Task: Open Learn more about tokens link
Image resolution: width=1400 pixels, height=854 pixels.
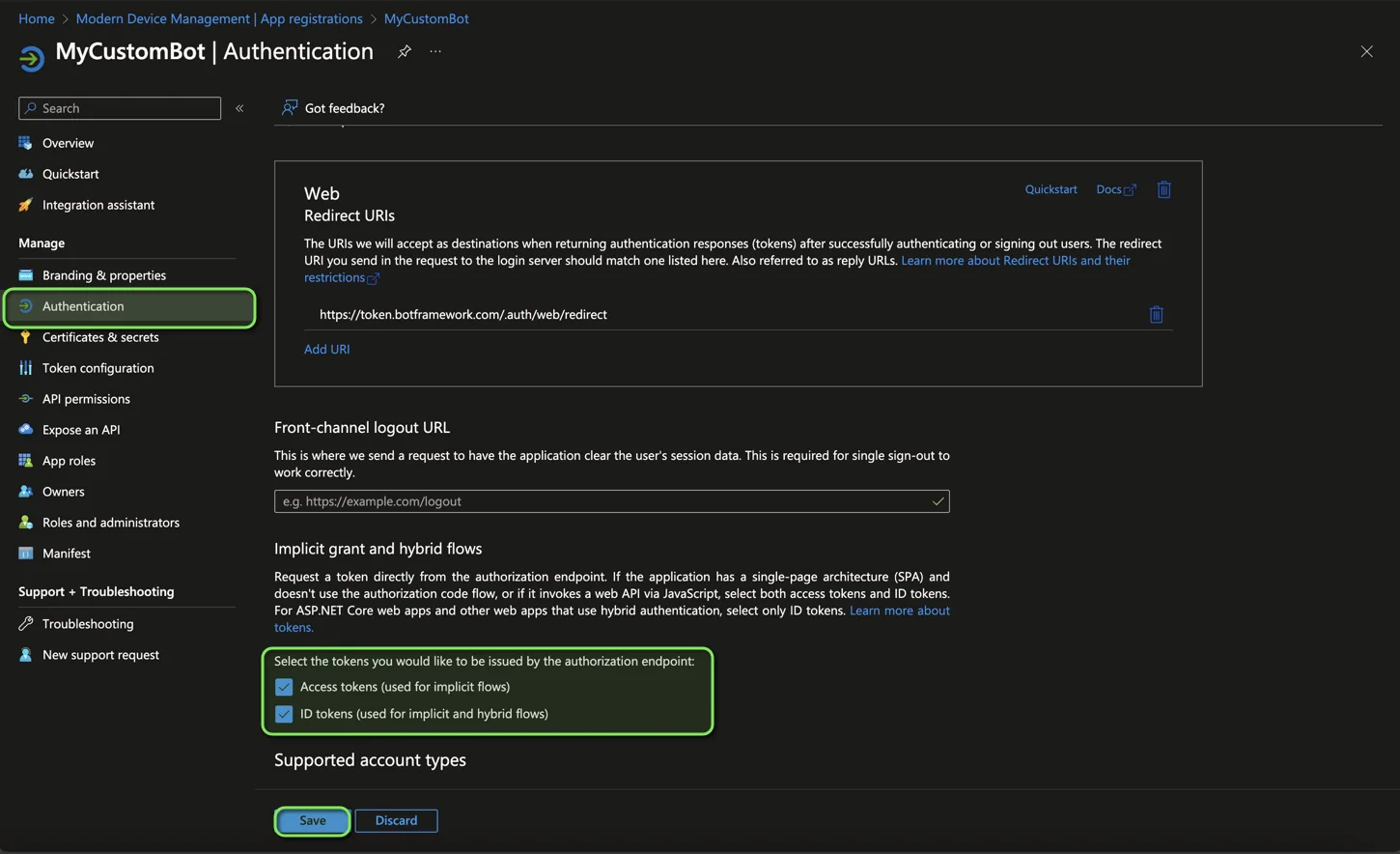Action: point(899,611)
